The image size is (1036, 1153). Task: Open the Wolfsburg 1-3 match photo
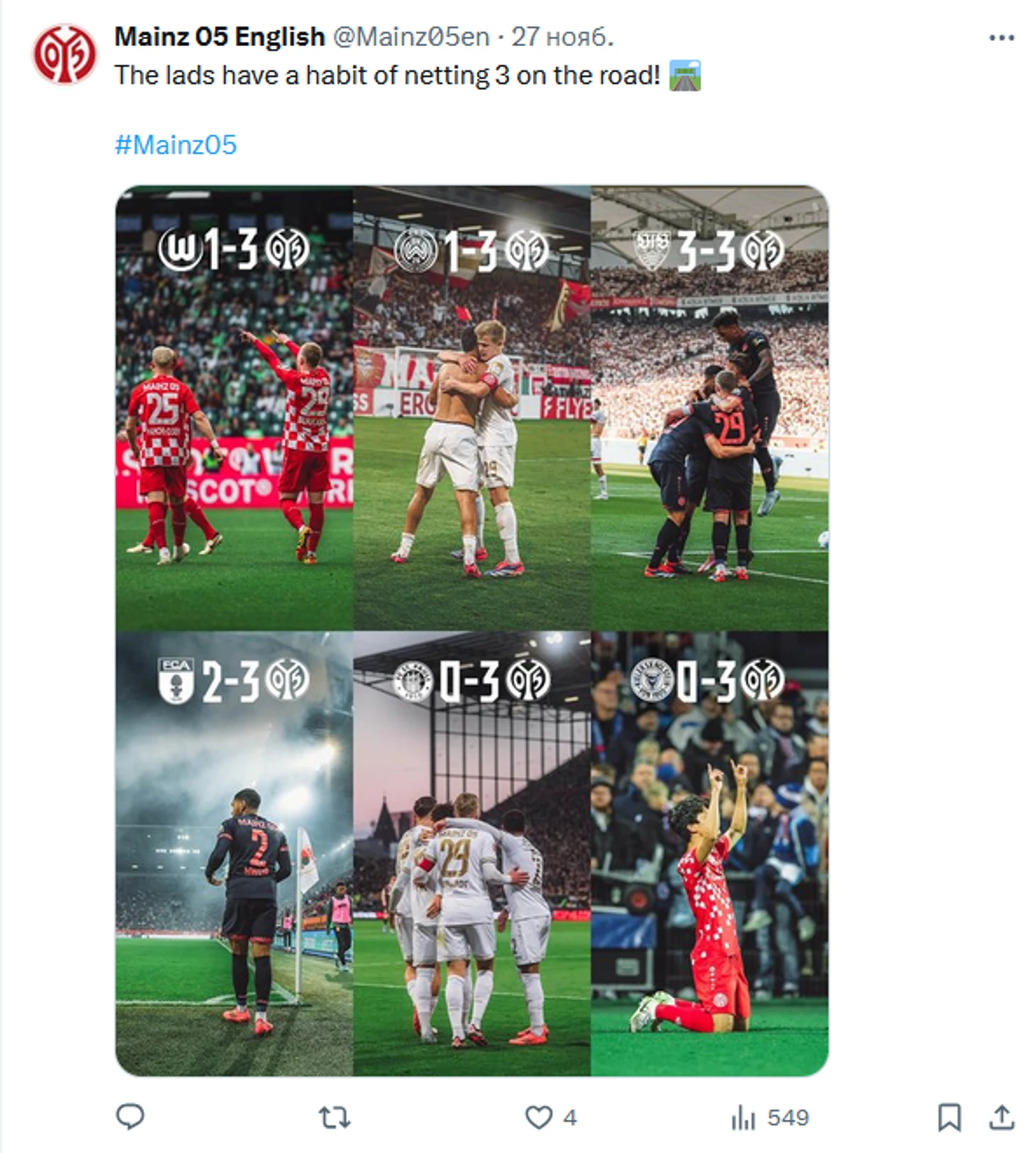234,408
